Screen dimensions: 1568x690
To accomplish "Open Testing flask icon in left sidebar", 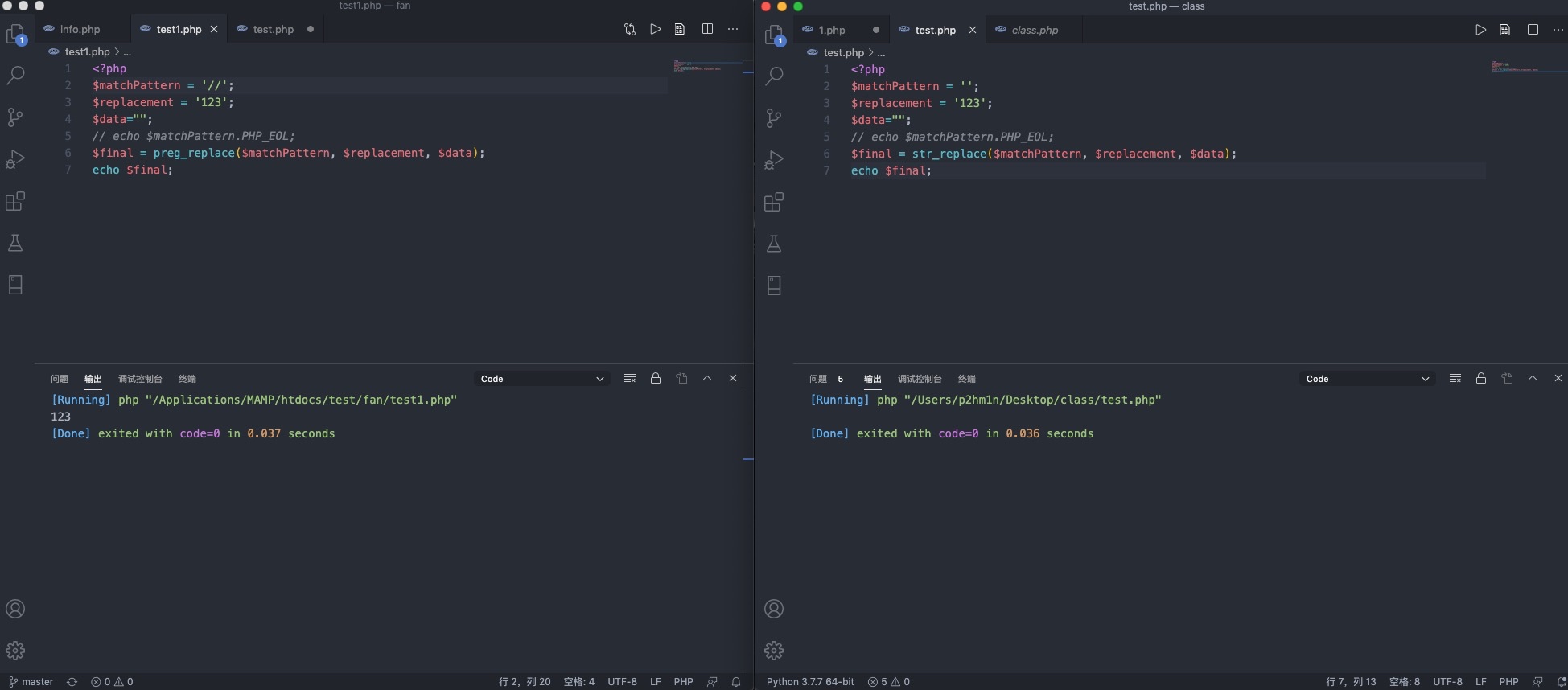I will click(x=15, y=243).
